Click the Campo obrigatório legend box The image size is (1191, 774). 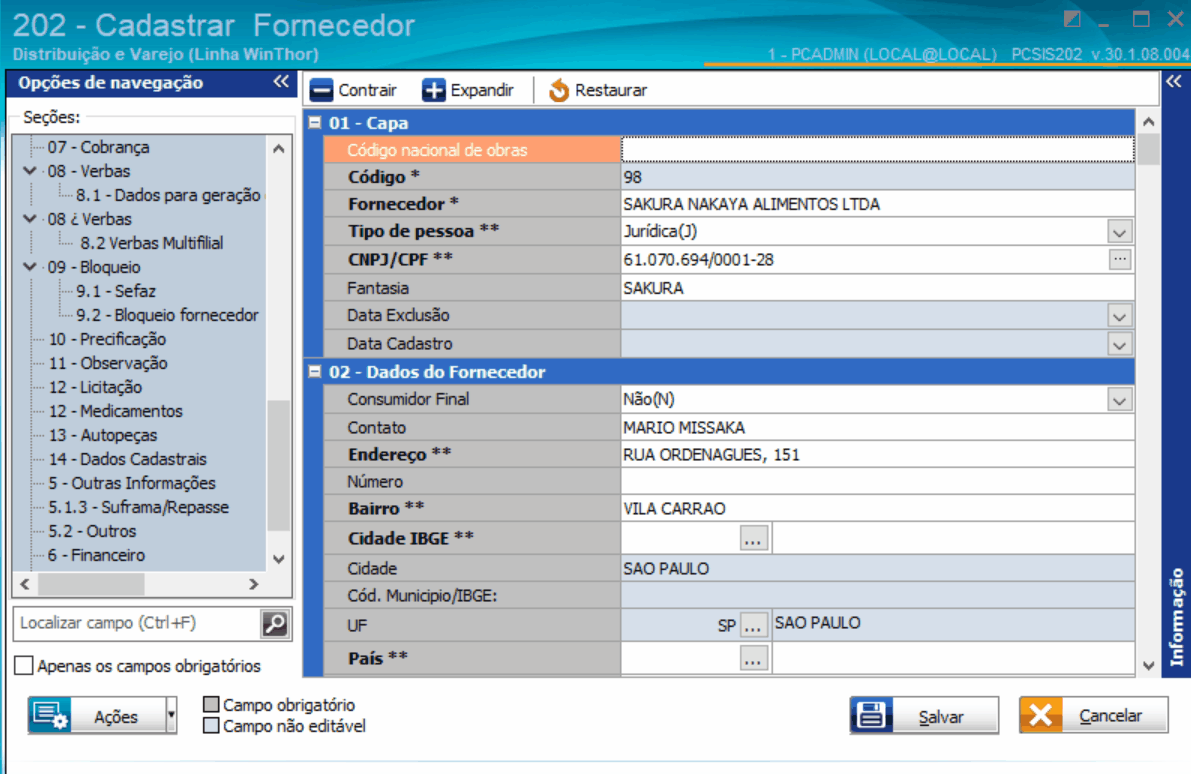[211, 704]
